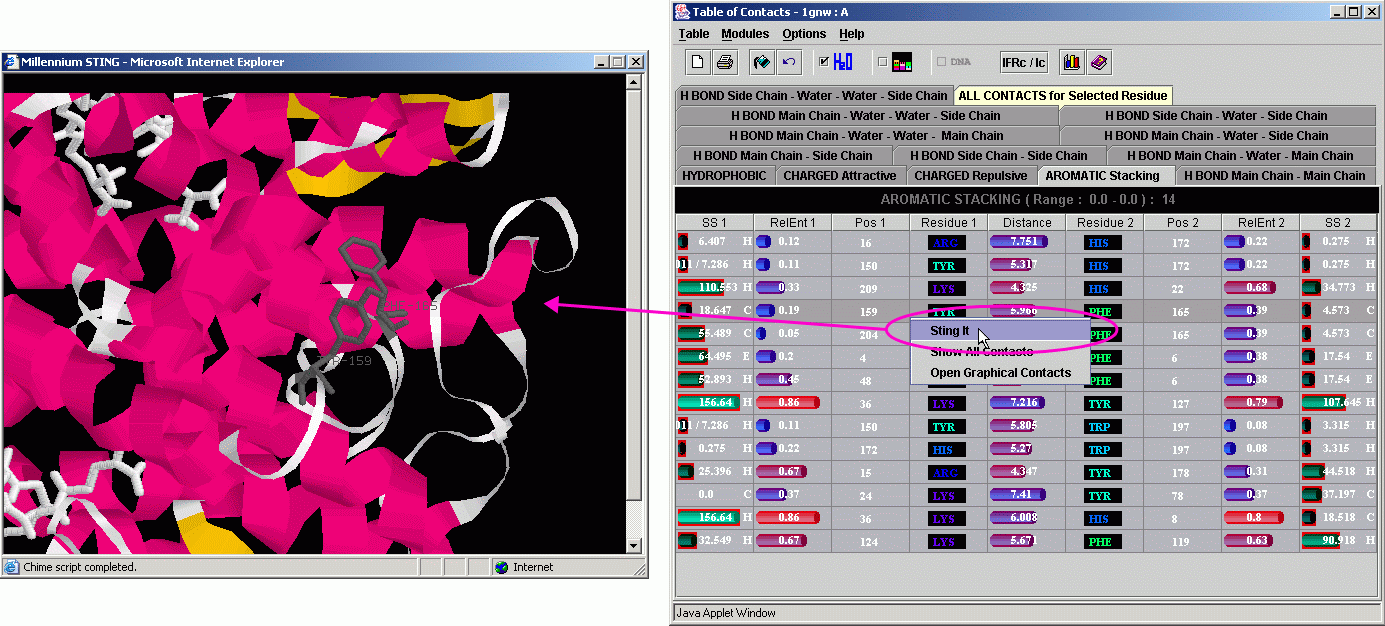Click the Pos 2 cell showing 127
The width and height of the screenshot is (1385, 626).
coord(1183,403)
